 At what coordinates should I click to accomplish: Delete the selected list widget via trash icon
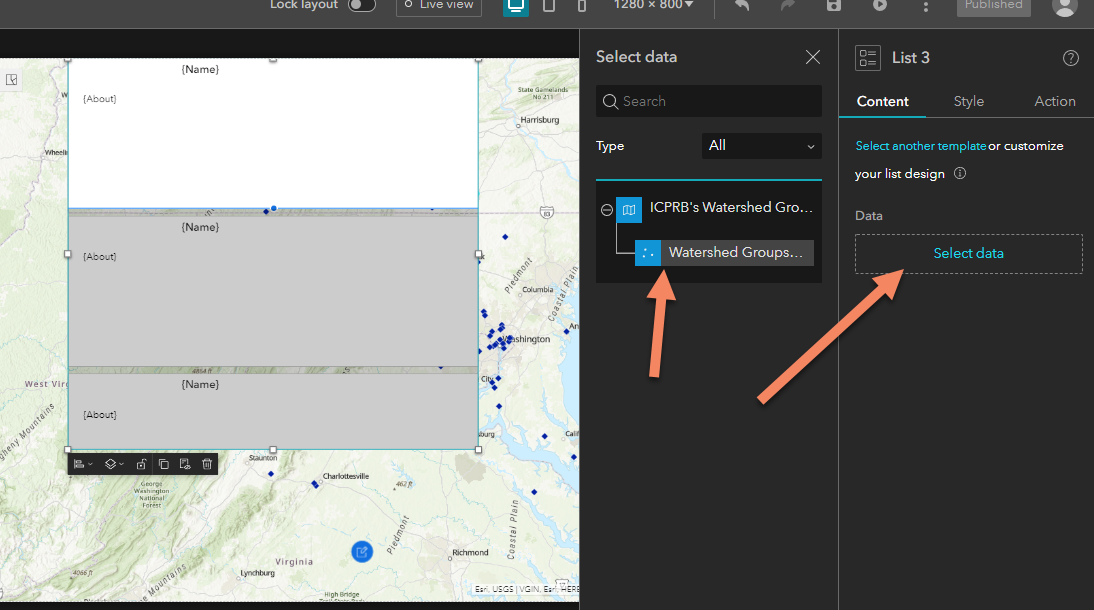click(x=207, y=464)
